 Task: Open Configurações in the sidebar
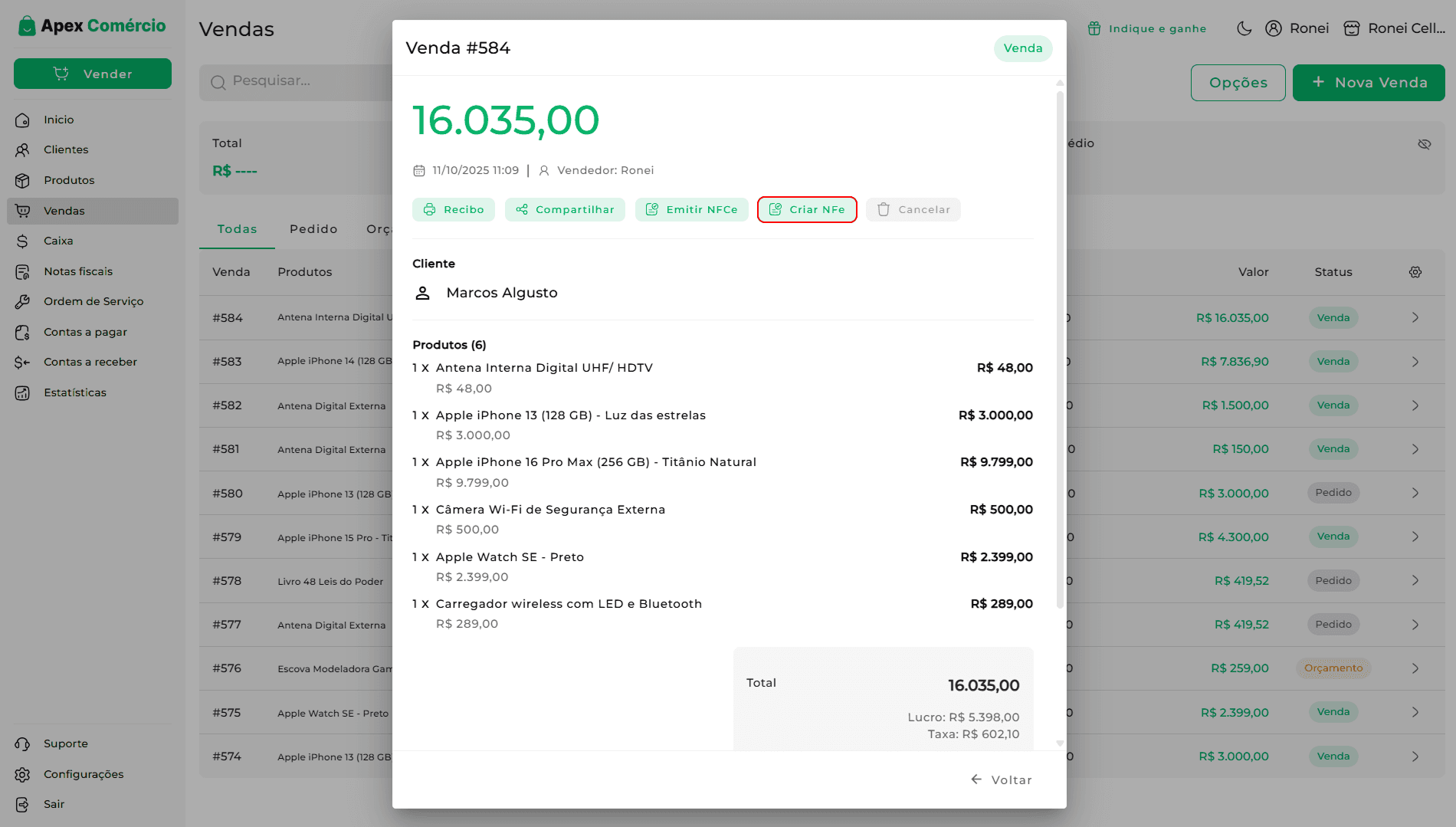click(93, 774)
